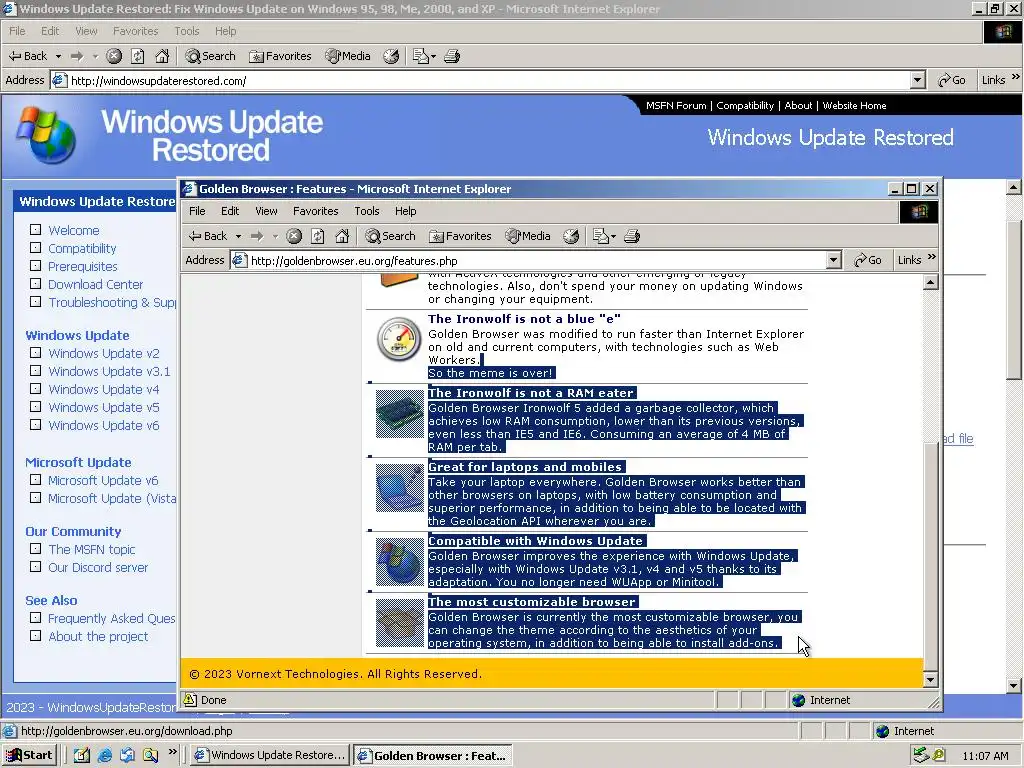Click the Windows Update globe feature icon
The width and height of the screenshot is (1024, 768).
point(400,562)
